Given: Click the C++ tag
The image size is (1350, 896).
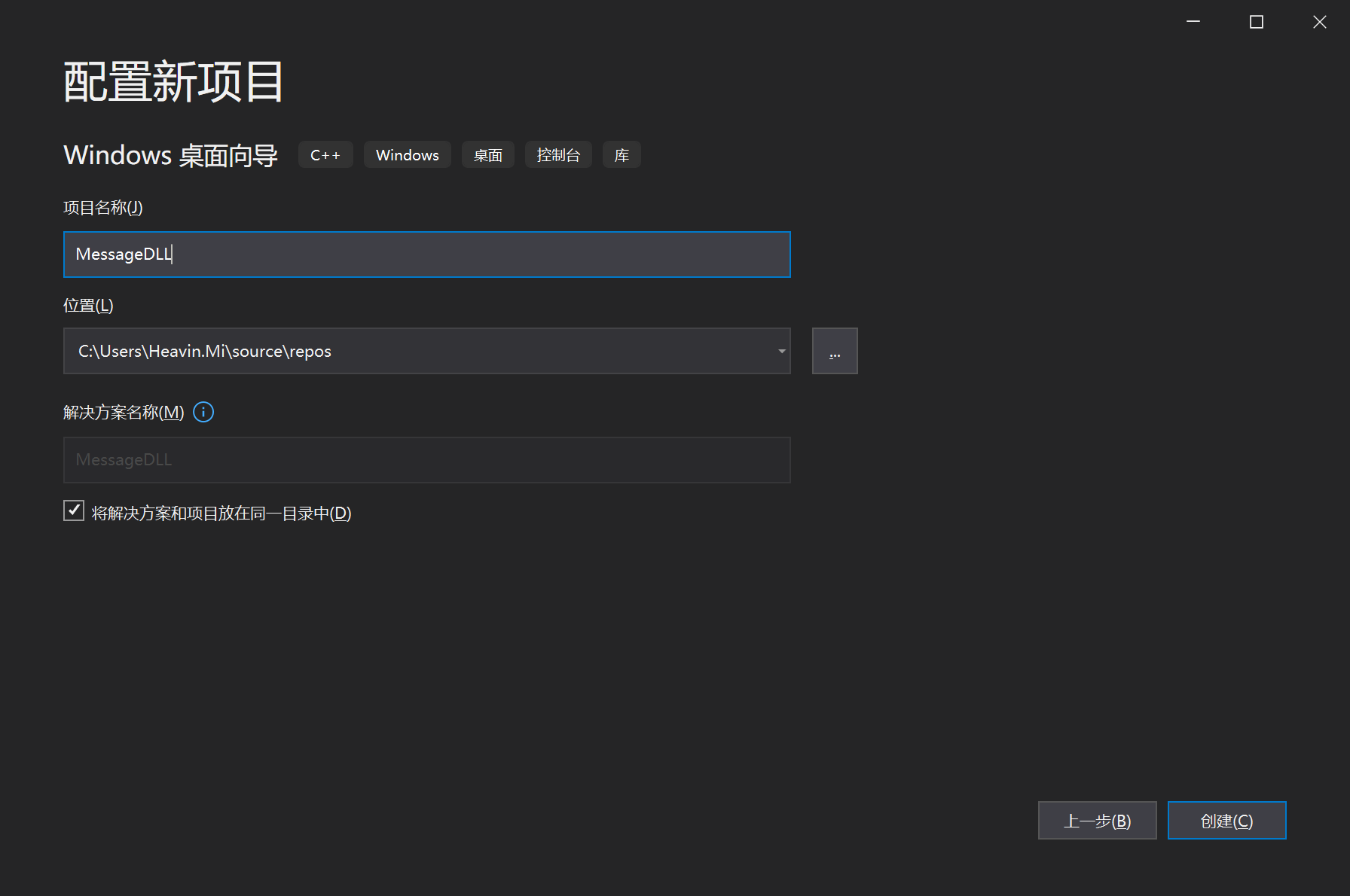Looking at the screenshot, I should 325,155.
